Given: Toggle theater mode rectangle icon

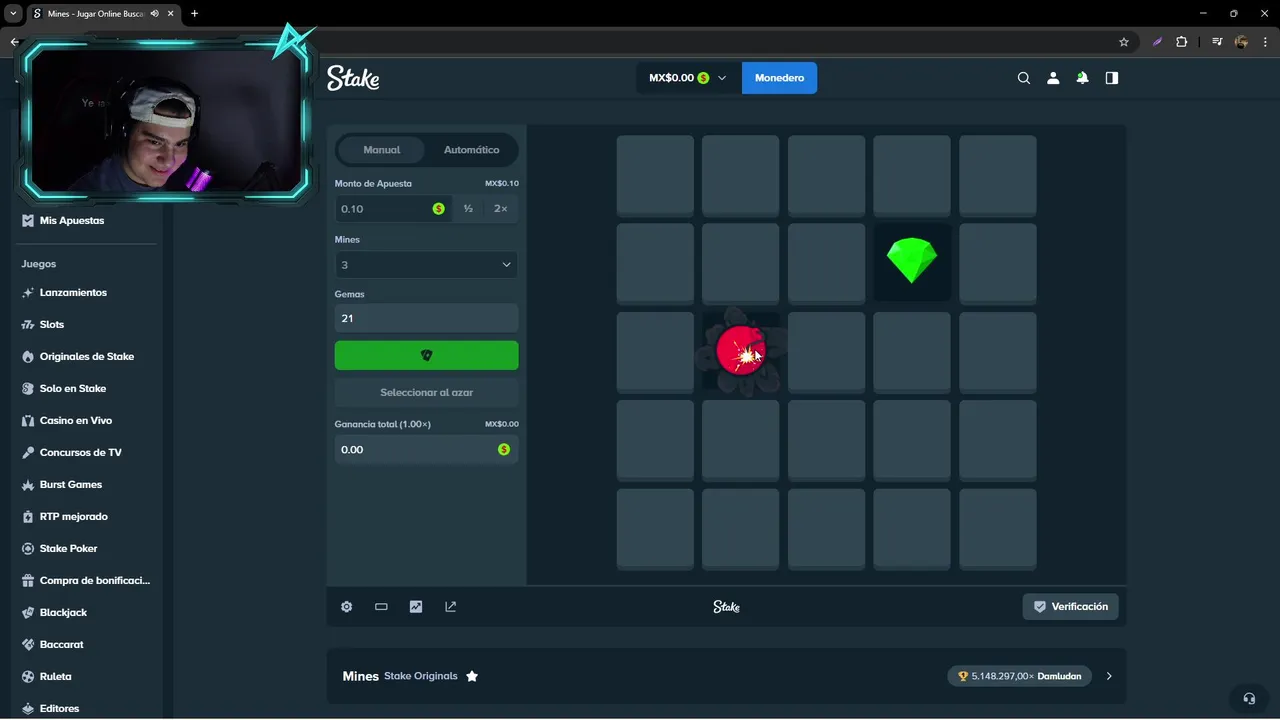Looking at the screenshot, I should pos(381,607).
